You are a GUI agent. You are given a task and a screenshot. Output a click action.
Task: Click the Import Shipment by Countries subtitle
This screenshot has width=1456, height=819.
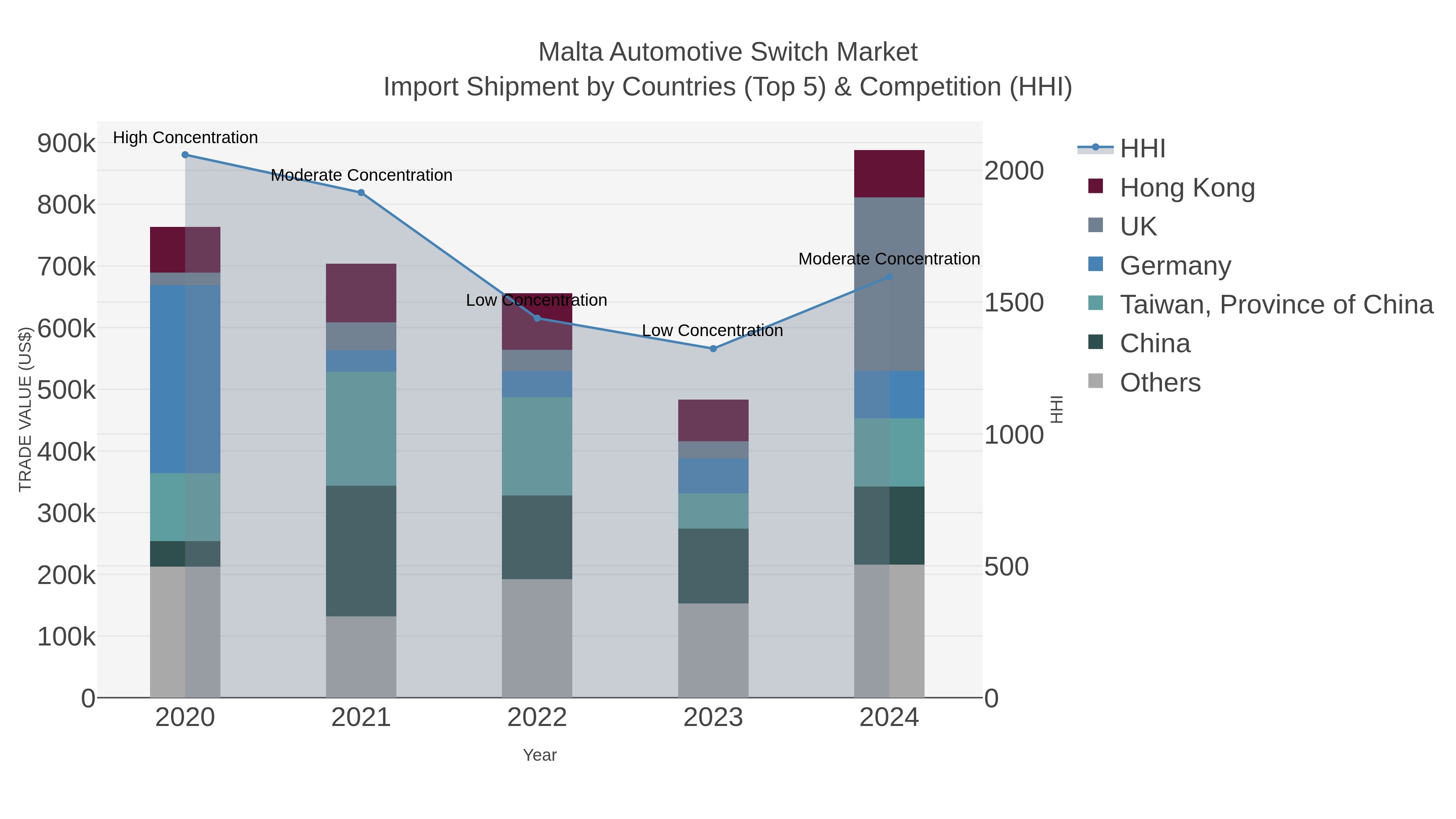point(728,87)
